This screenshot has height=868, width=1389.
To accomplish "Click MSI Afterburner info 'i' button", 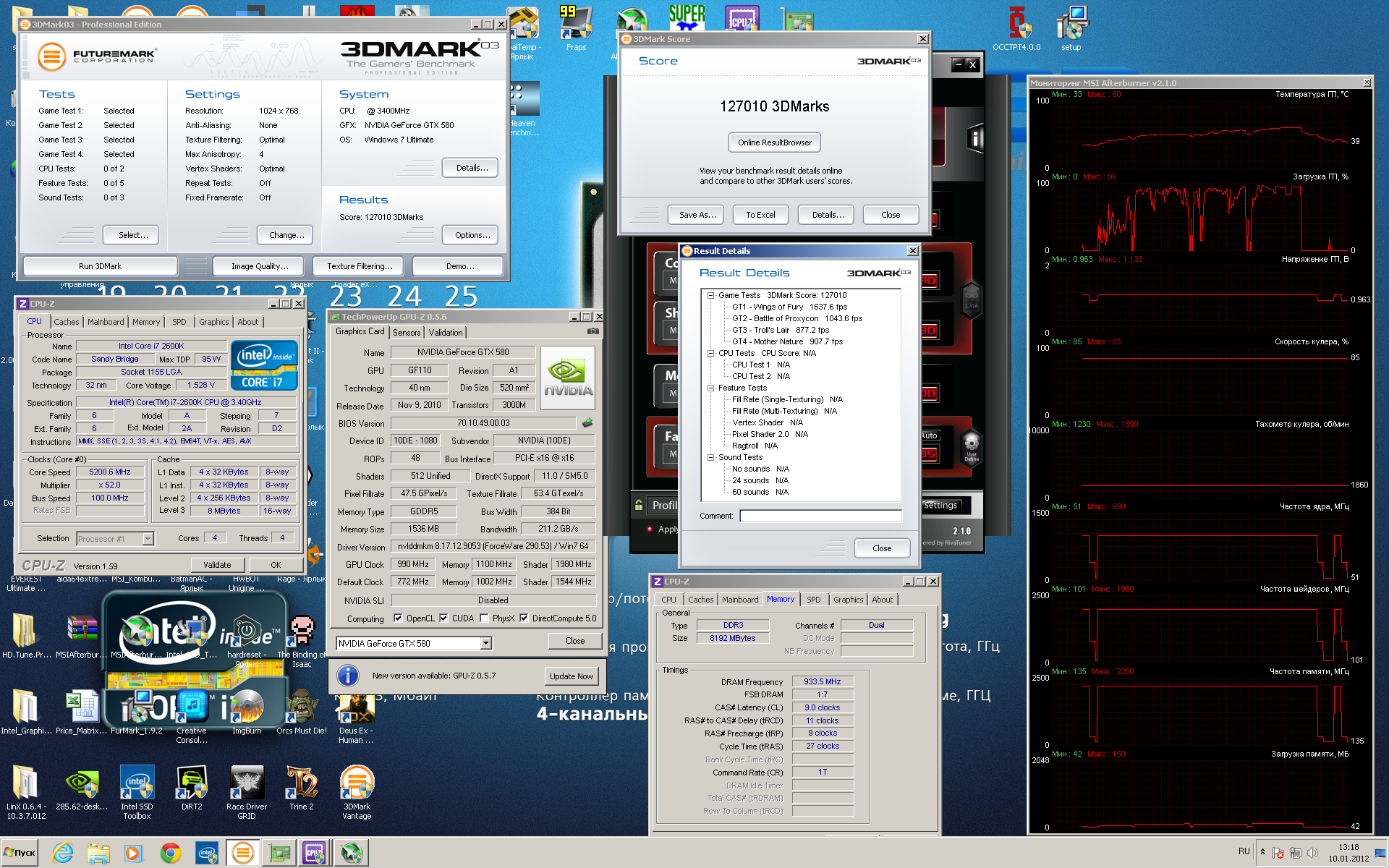I will 975,138.
